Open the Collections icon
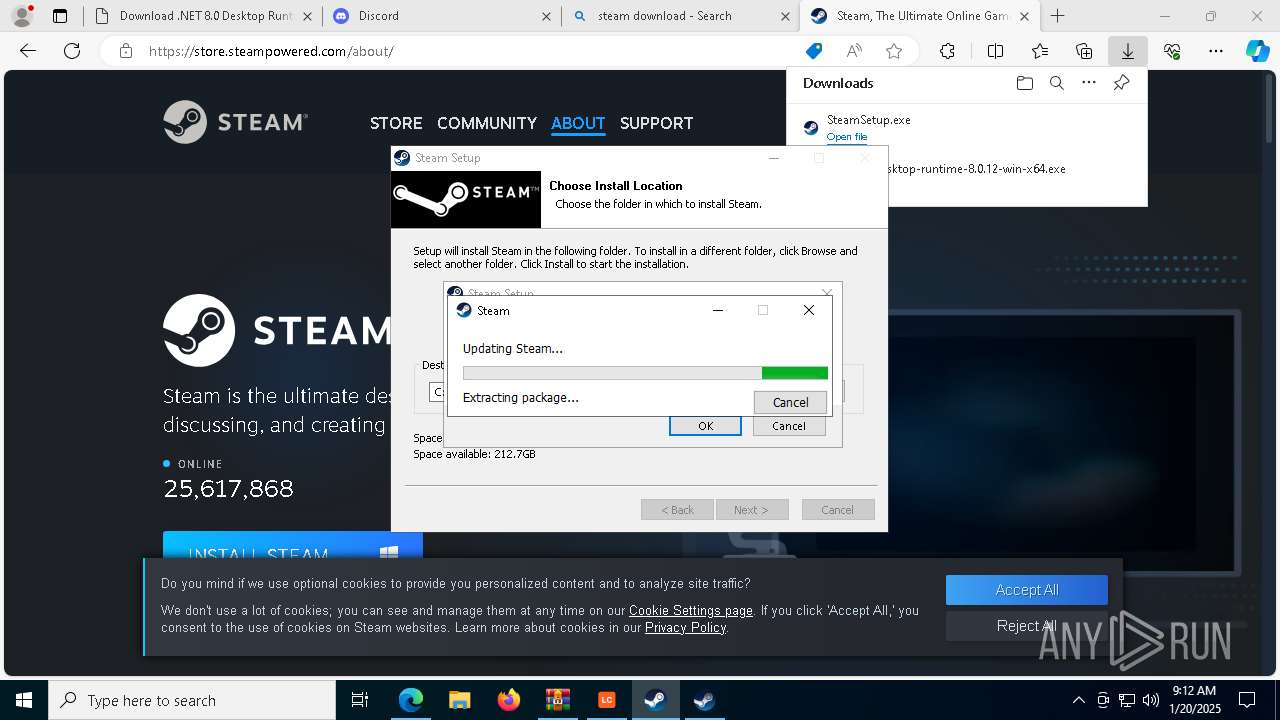This screenshot has width=1280, height=720. click(1084, 51)
